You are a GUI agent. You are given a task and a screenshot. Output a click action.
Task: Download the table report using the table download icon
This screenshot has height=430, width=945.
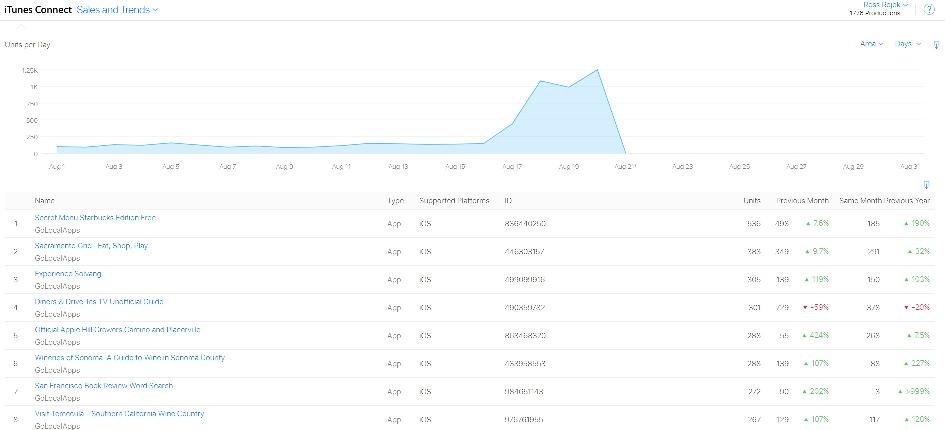926,185
